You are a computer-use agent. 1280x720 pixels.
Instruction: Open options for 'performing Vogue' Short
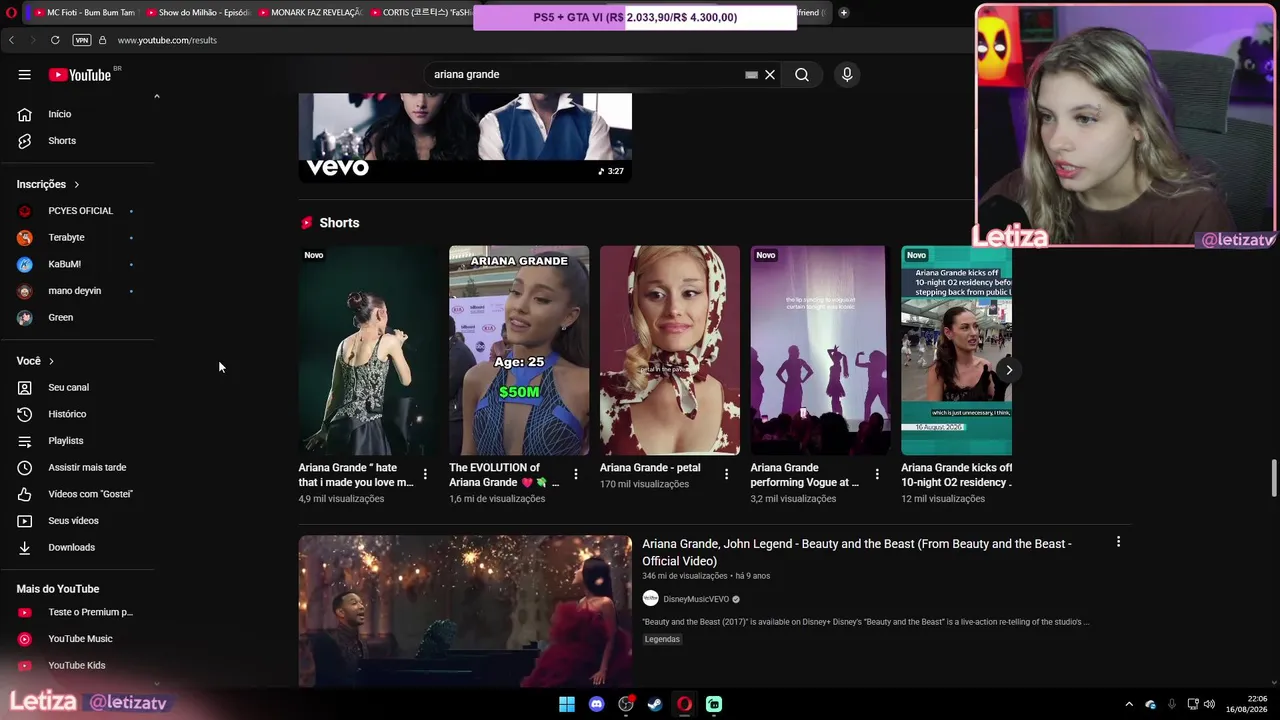pyautogui.click(x=877, y=474)
